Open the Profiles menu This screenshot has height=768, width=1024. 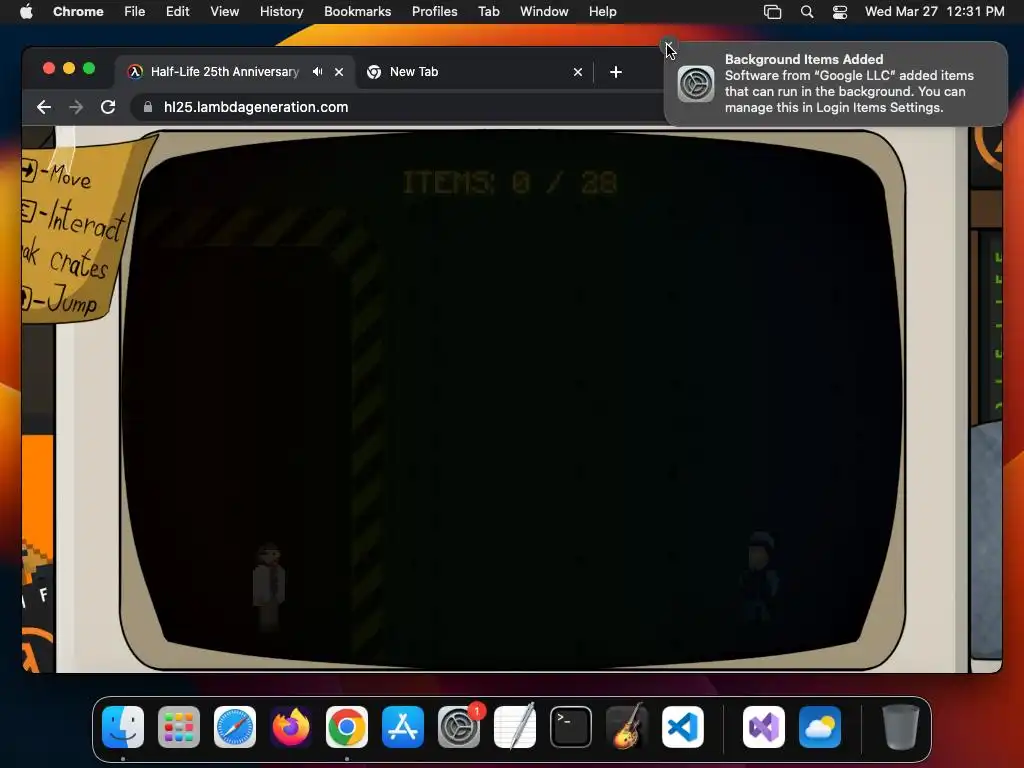[434, 11]
